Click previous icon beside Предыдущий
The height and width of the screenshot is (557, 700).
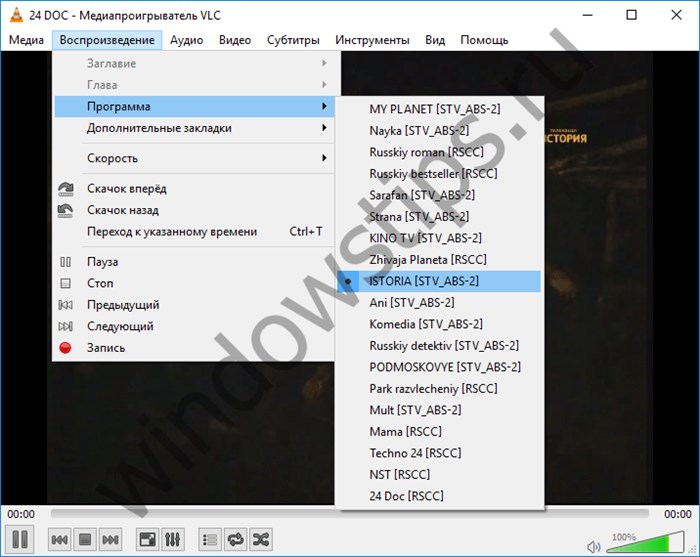click(65, 305)
